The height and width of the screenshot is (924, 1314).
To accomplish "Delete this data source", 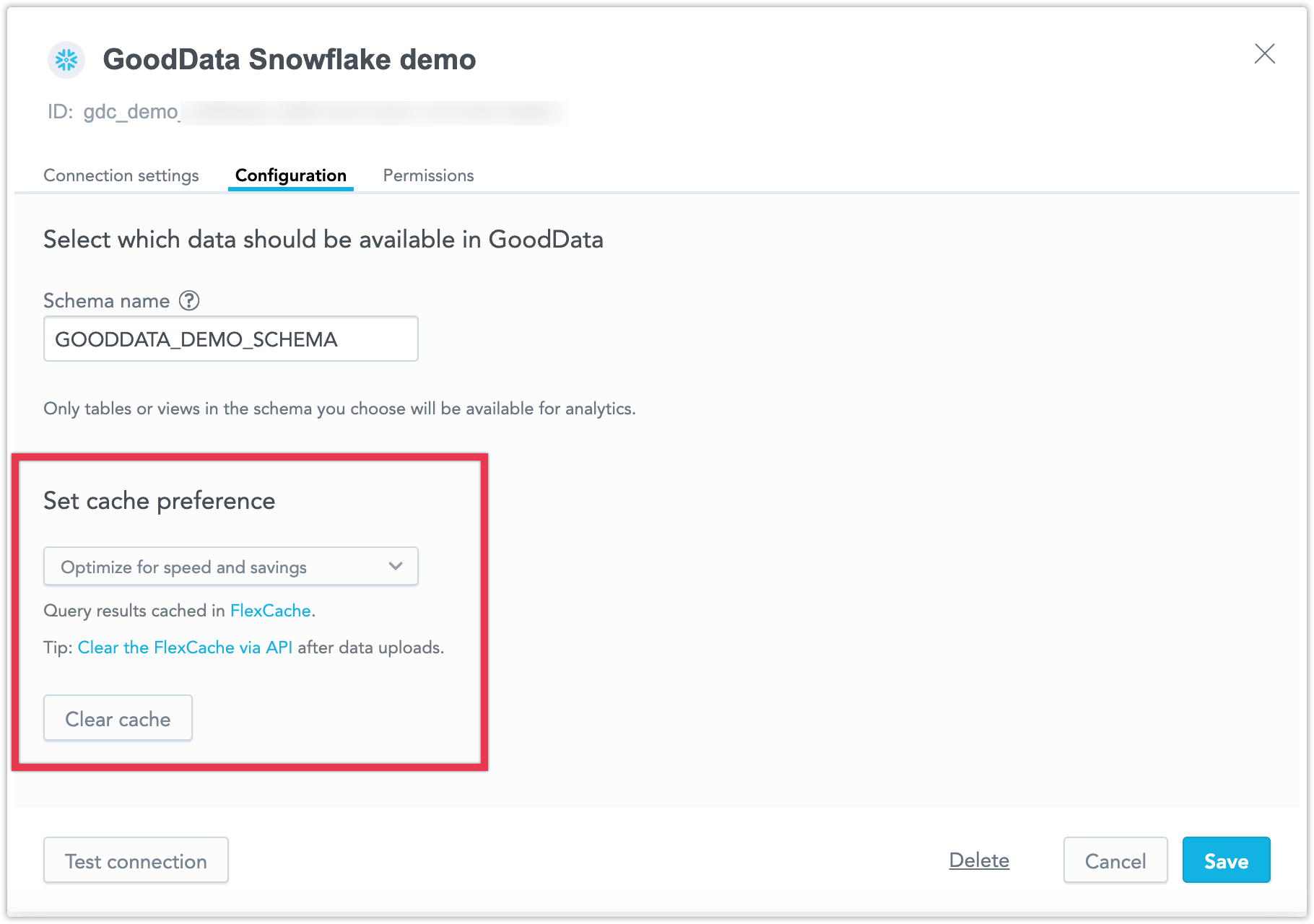I will pos(979,860).
